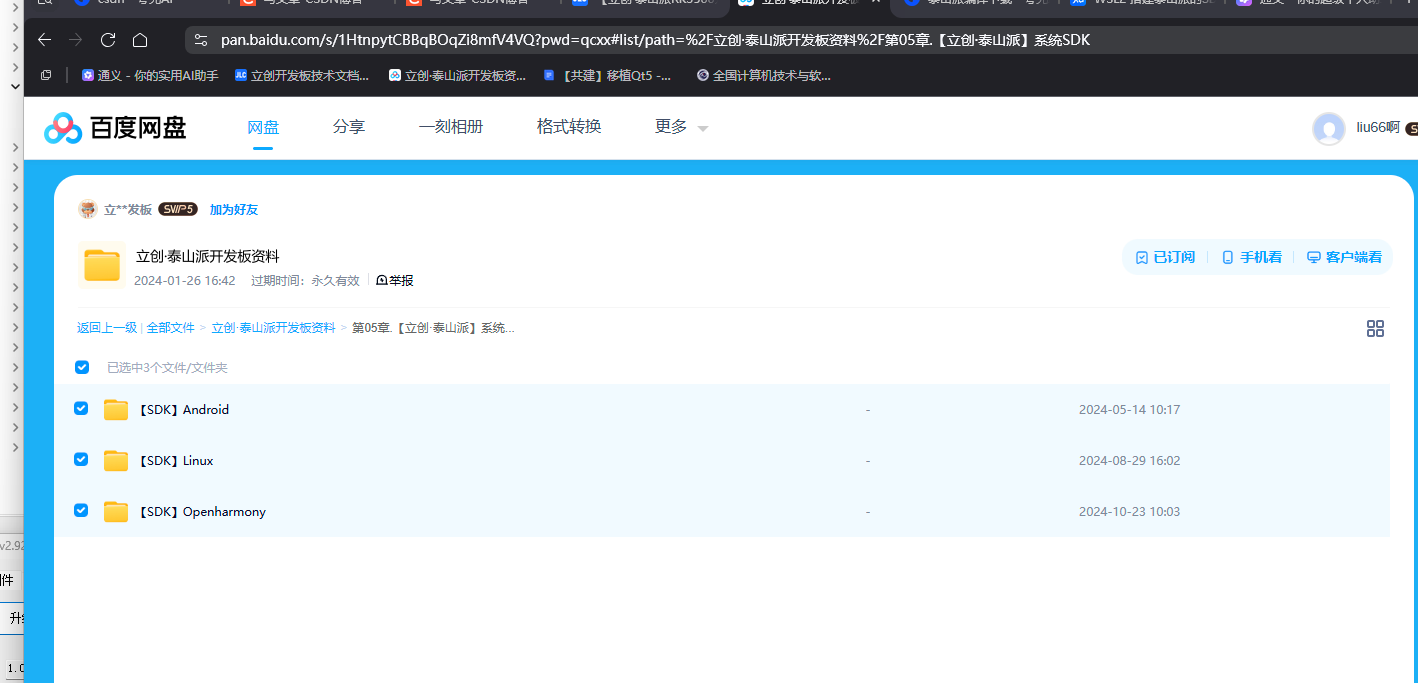This screenshot has height=683, width=1418.
Task: Open the 全国计算机技术与软 bookmark
Action: [x=764, y=75]
